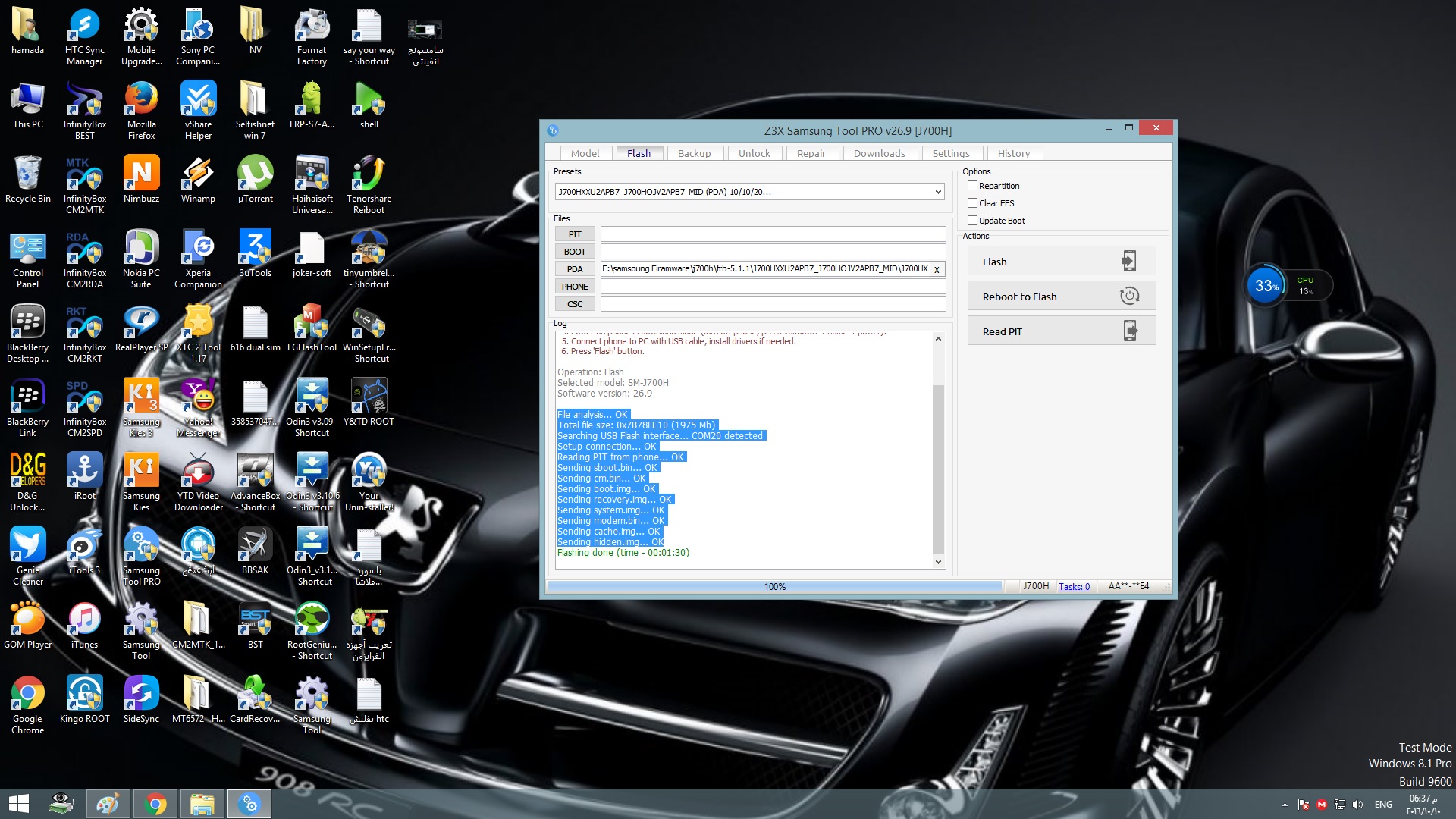The image size is (1456, 819).
Task: Open the LGFlashTool desktop shortcut
Action: 312,328
